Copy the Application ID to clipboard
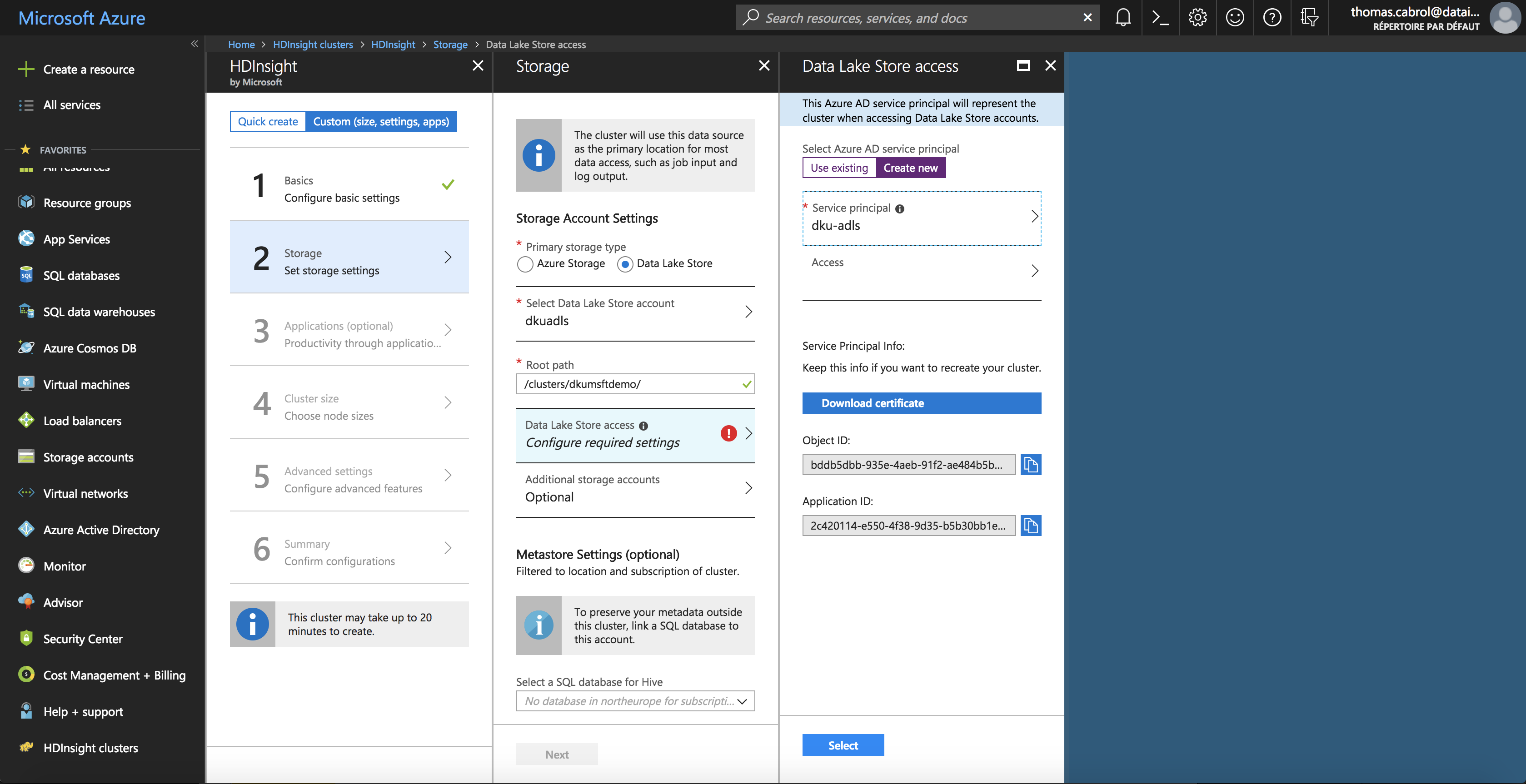Image resolution: width=1526 pixels, height=784 pixels. click(x=1031, y=525)
